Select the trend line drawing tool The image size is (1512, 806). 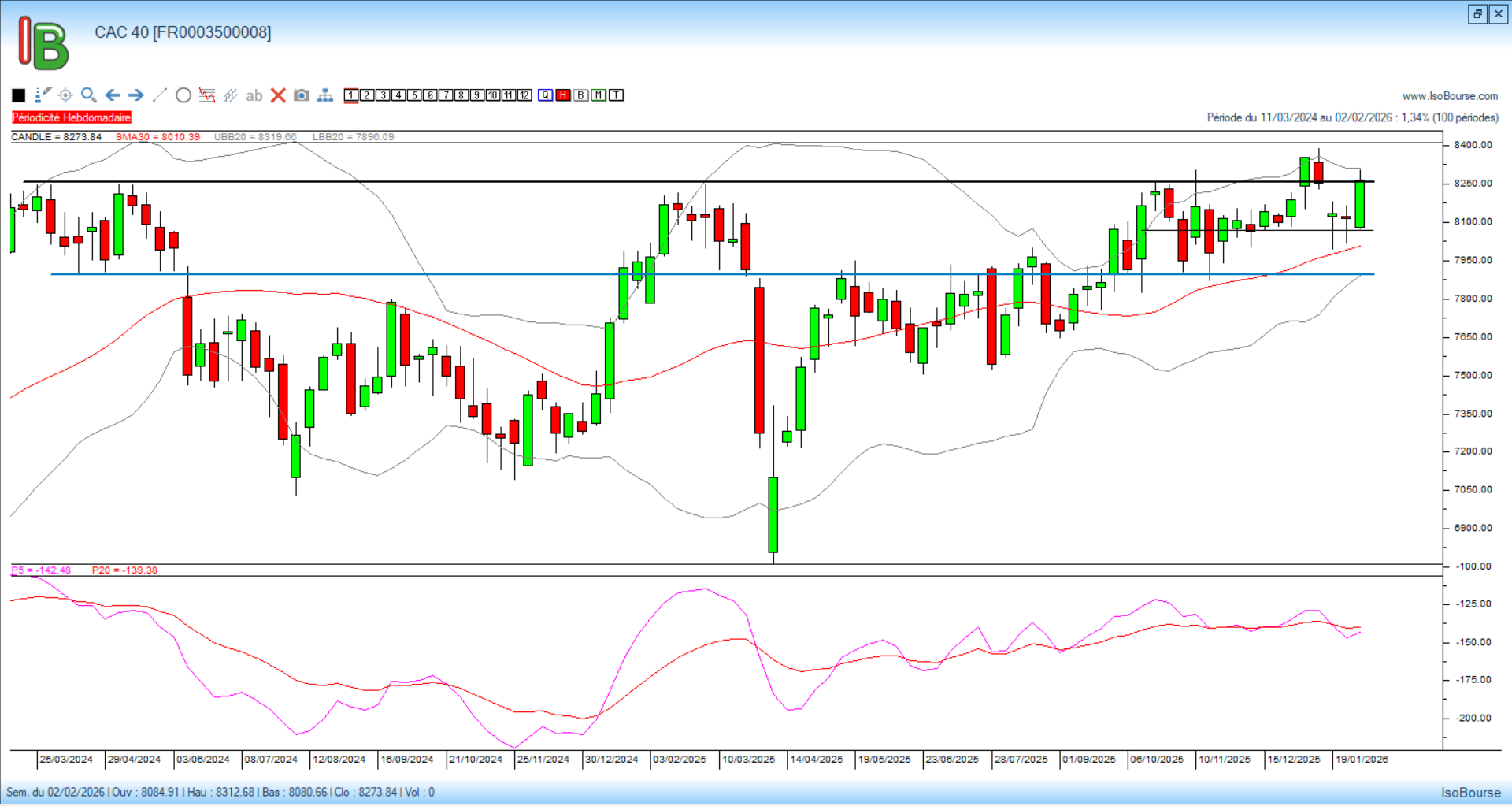coord(159,95)
